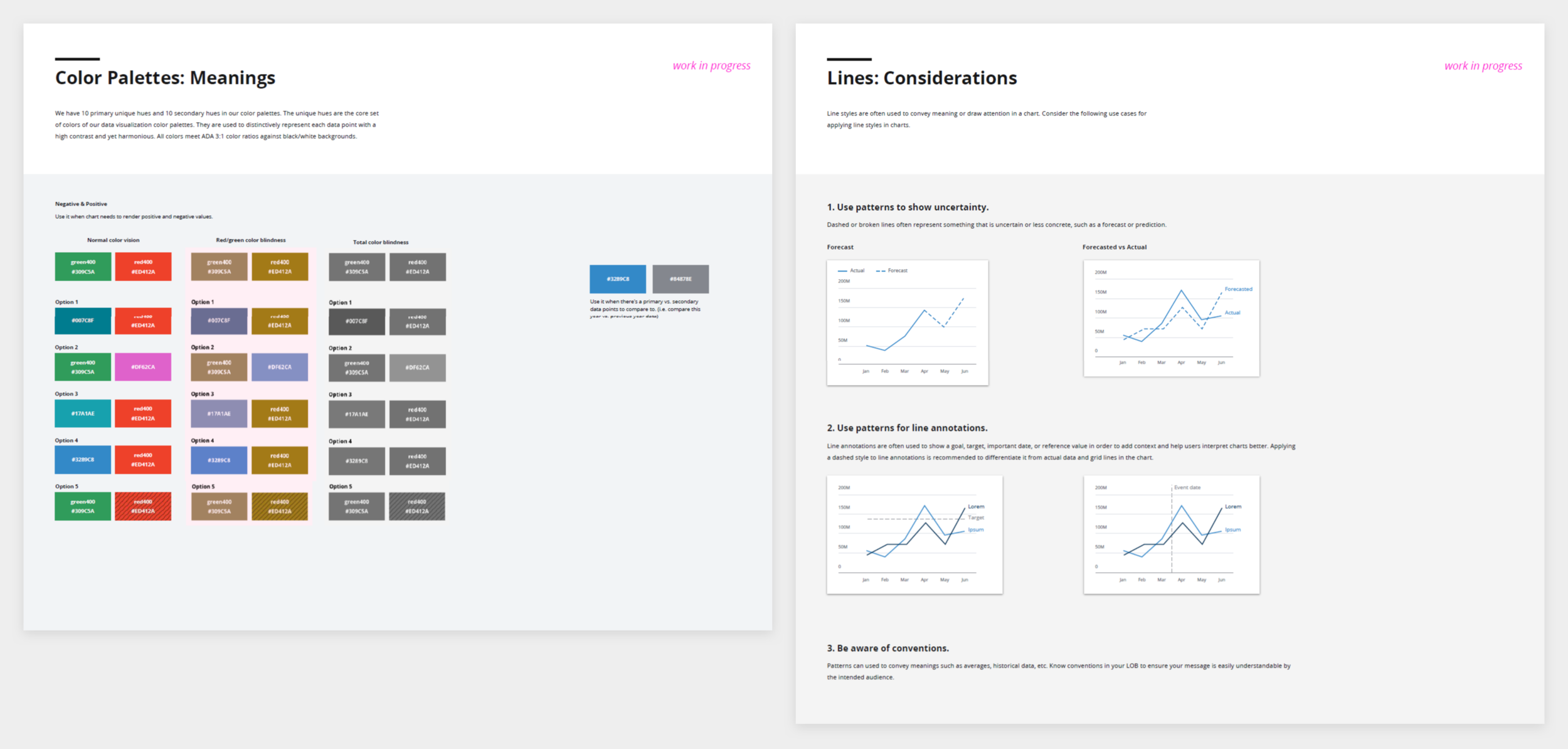Click the chart with Event date annotation
The height and width of the screenshot is (749, 1568).
pos(1170,534)
